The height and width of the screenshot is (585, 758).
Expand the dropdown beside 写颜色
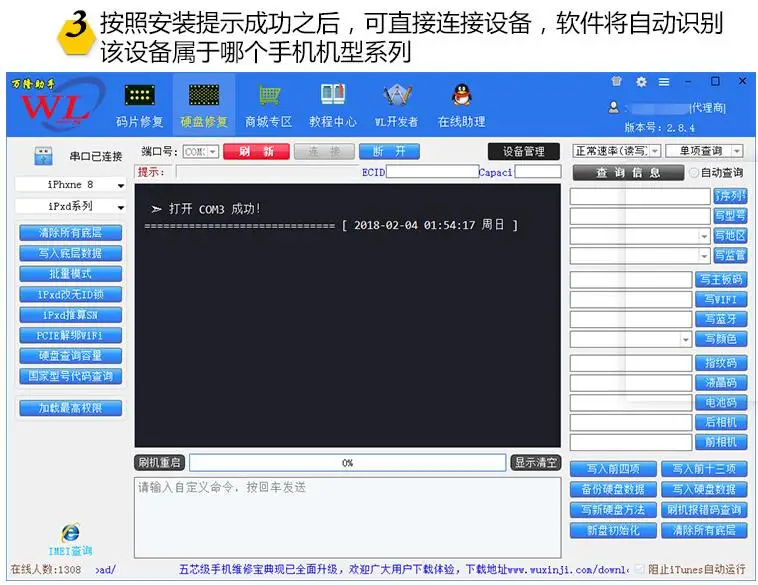[685, 339]
